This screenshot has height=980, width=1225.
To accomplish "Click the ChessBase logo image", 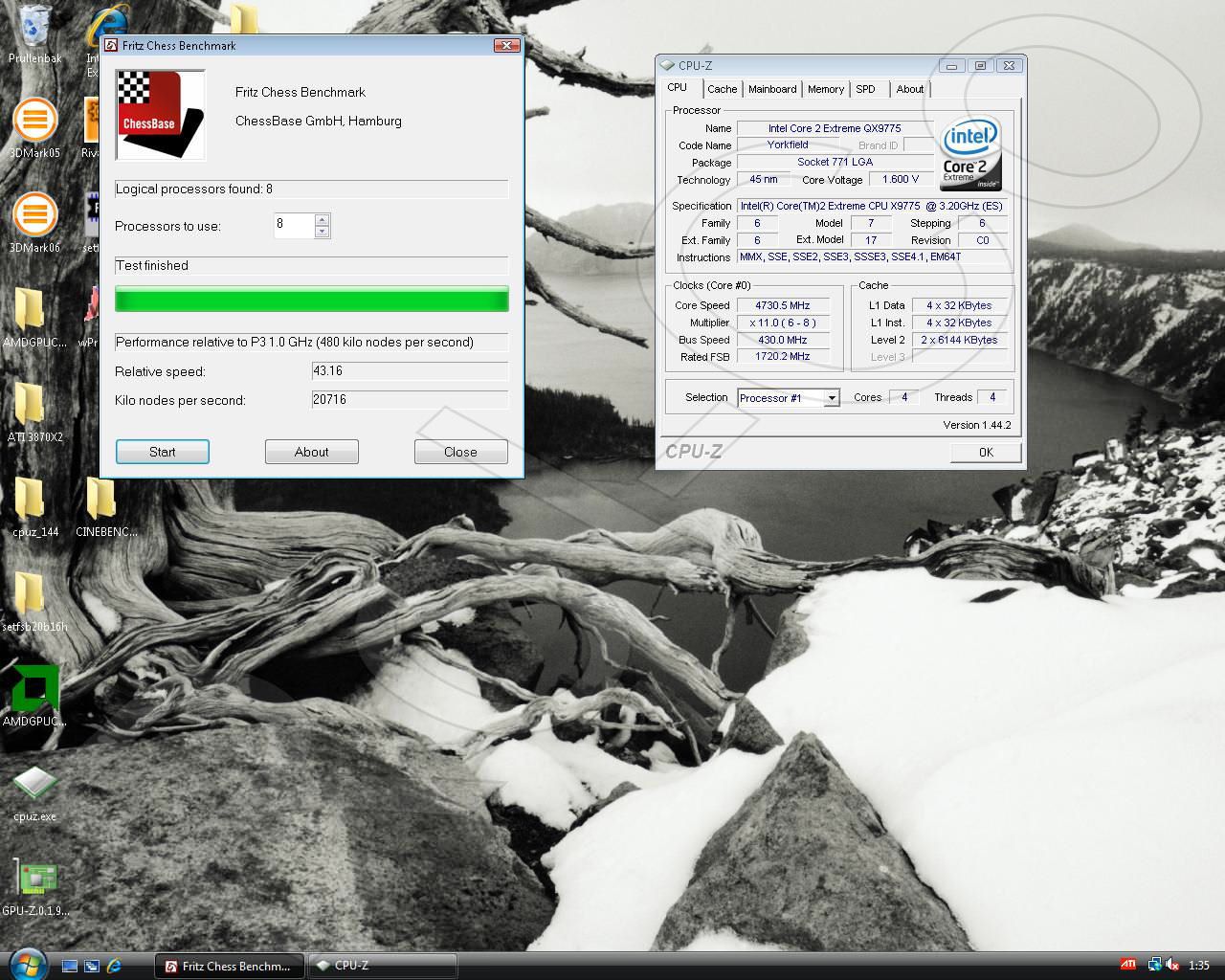I will click(160, 115).
